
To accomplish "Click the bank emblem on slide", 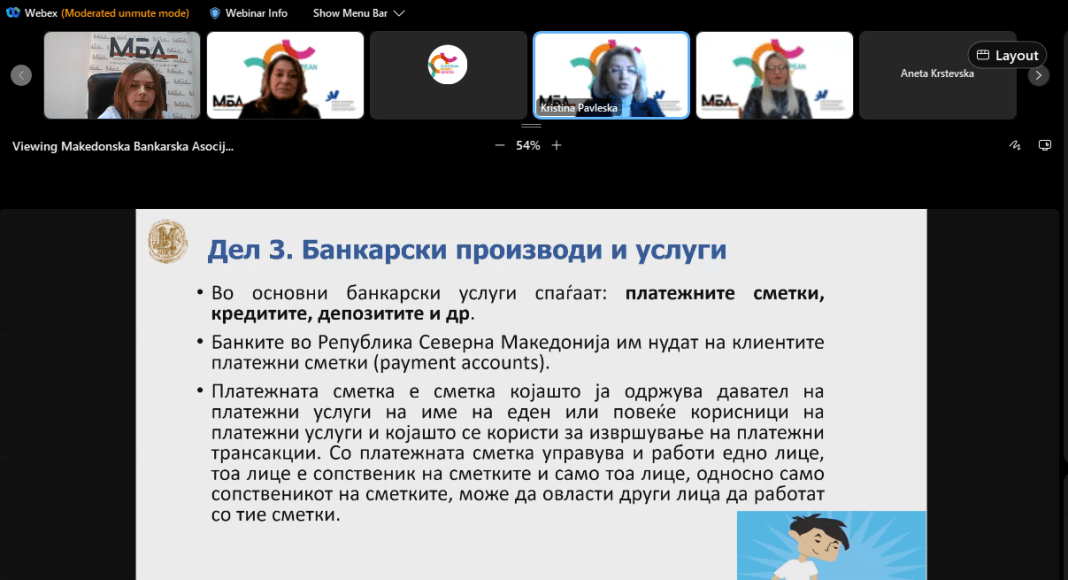I will point(167,242).
